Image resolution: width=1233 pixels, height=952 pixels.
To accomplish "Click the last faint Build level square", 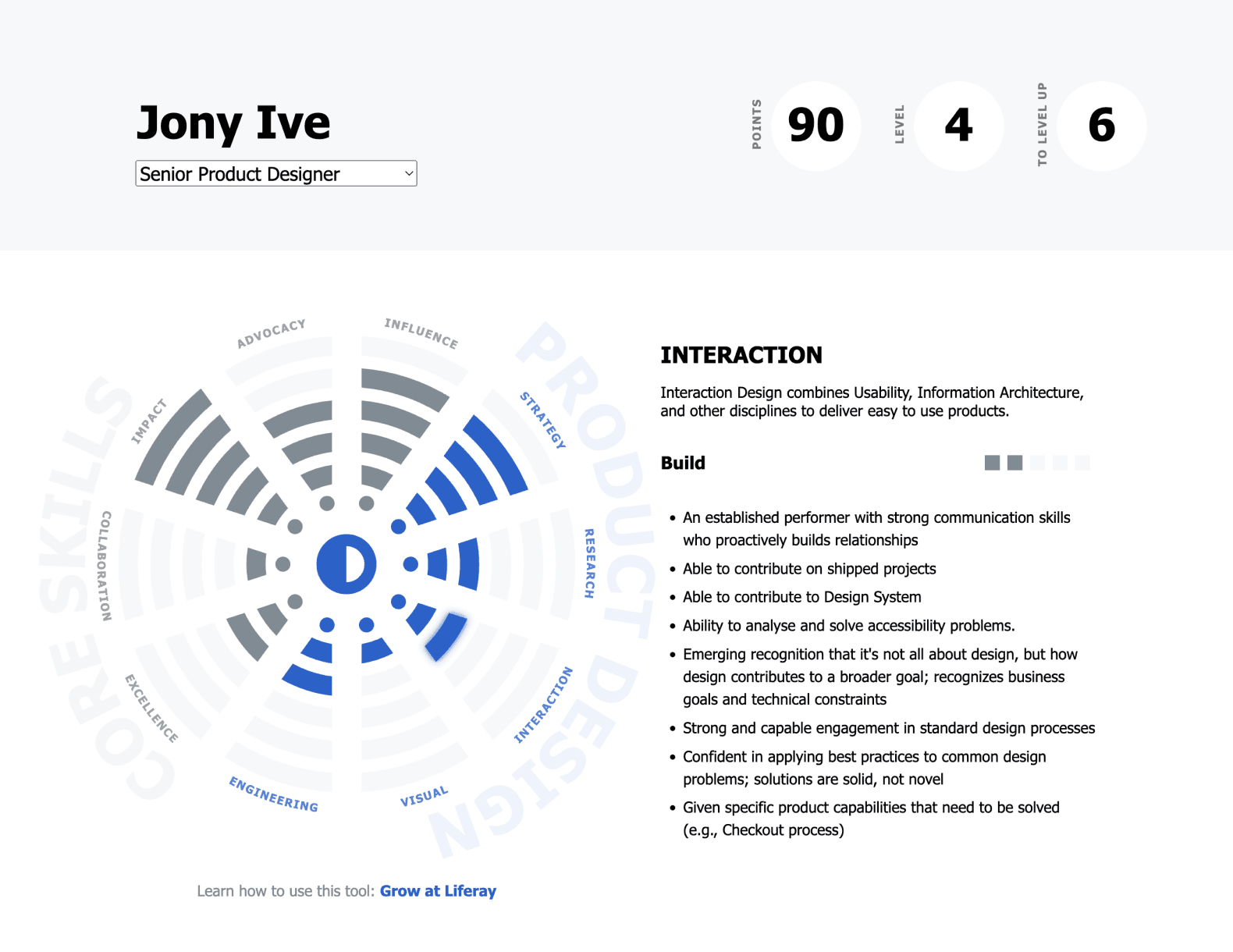I will point(1082,463).
